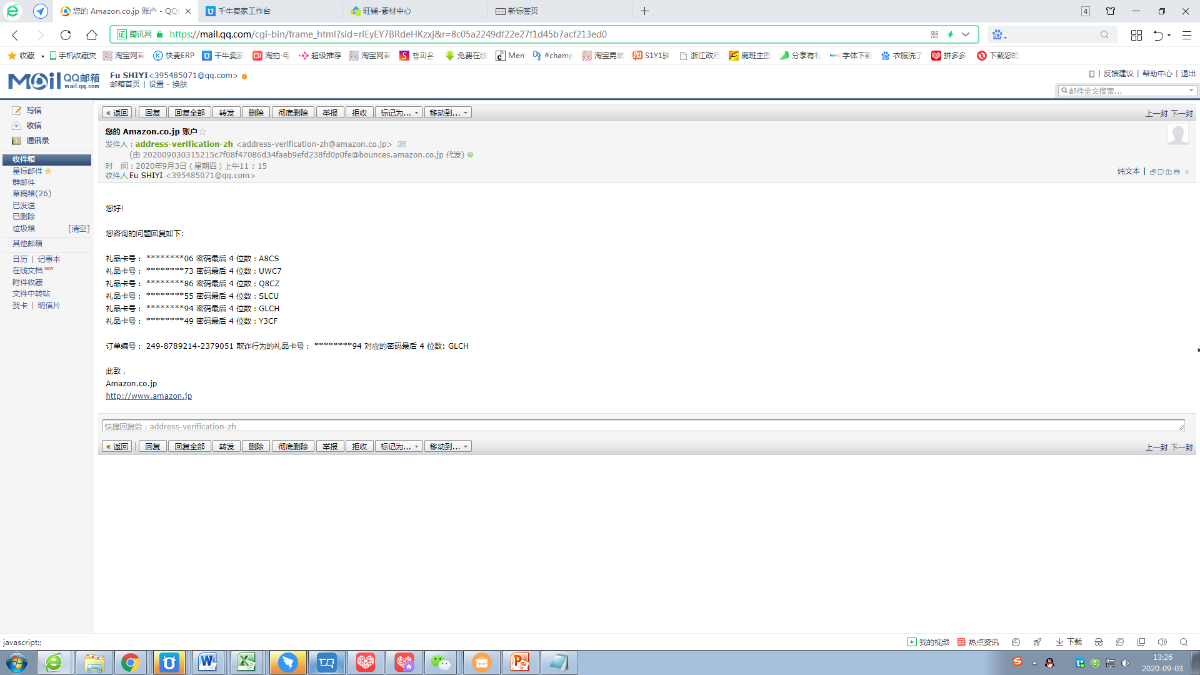Click the search magnifier in browser search box
Screen dimensions: 1200x675
click(1105, 34)
